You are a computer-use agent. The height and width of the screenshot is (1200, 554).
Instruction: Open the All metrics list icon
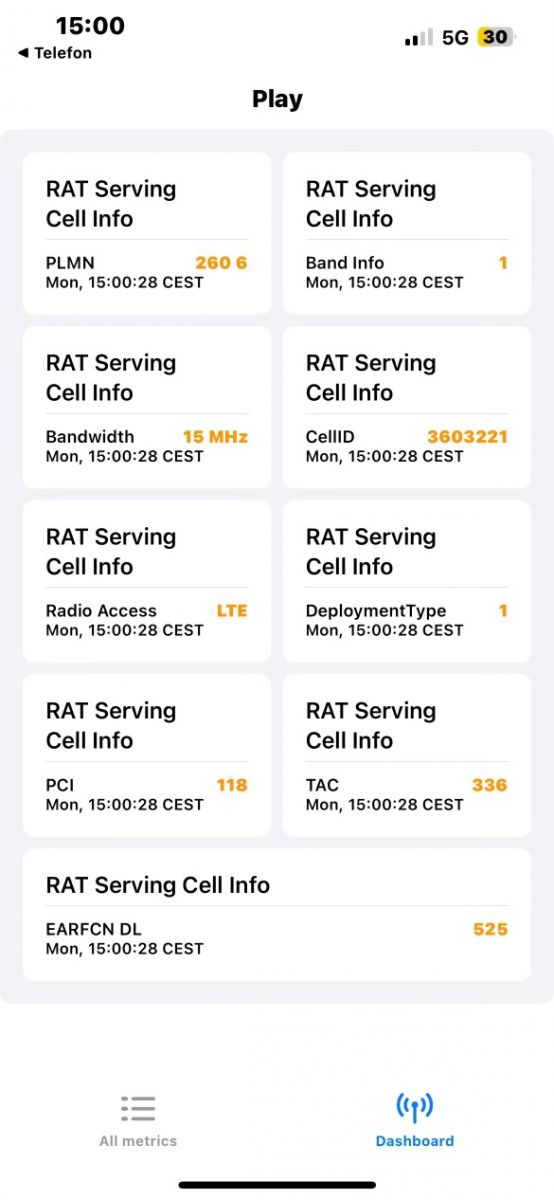tap(138, 1109)
